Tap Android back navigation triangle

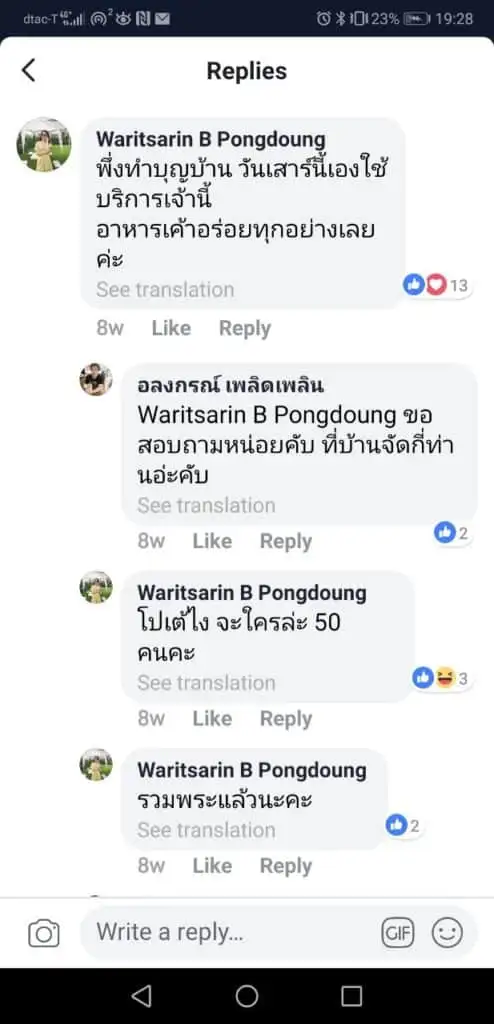point(141,995)
